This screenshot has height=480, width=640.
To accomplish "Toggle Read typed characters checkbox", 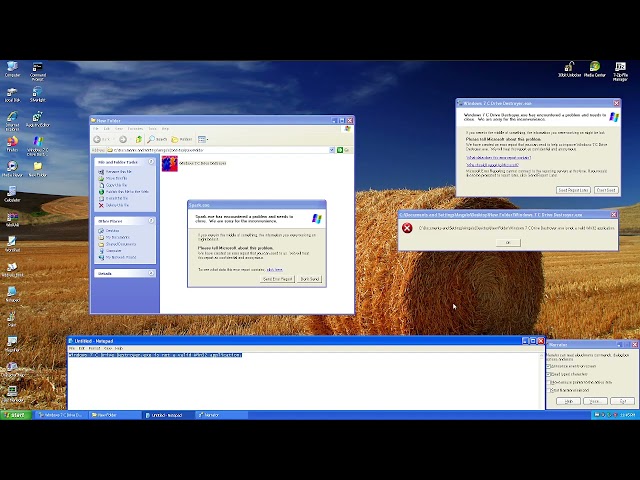I will click(x=549, y=374).
